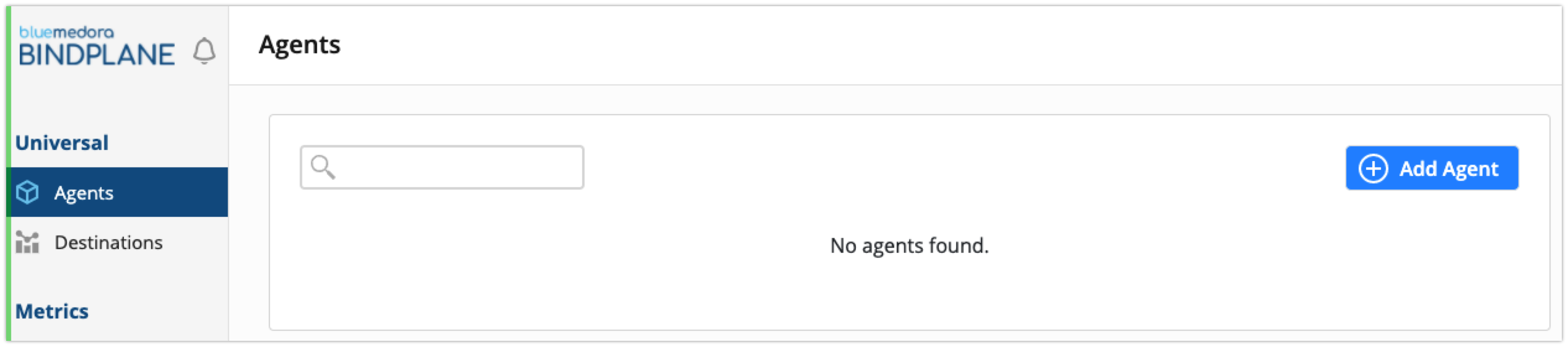
Task: Click the green stripe along sidebar edge
Action: (x=9, y=173)
